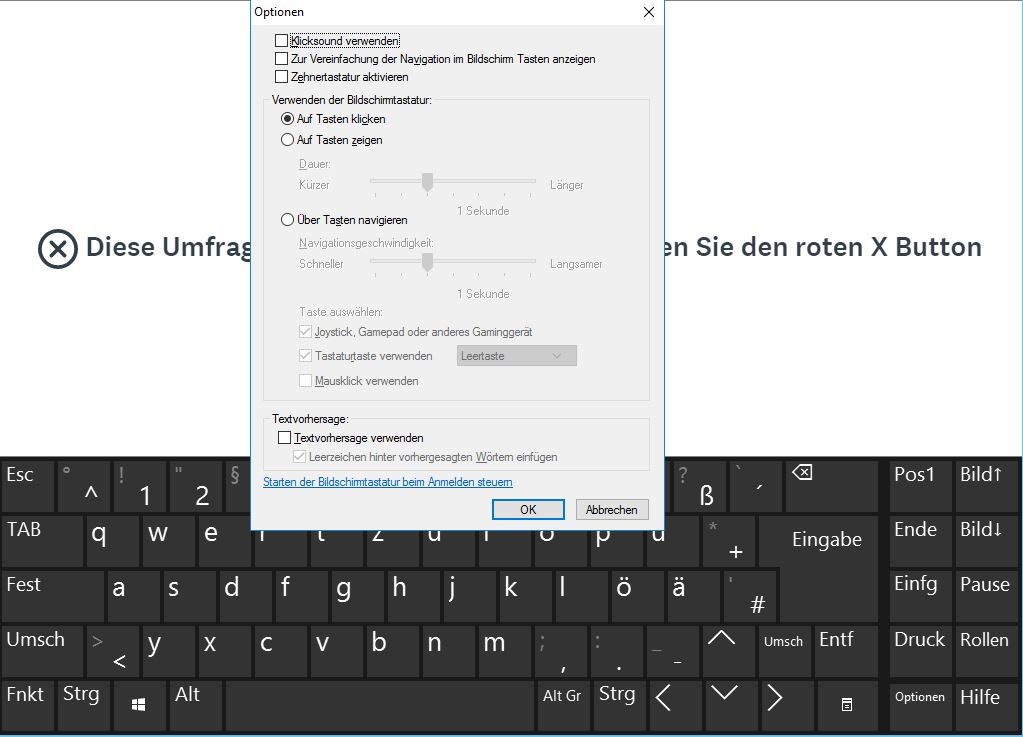Click the letter g key
This screenshot has height=737, width=1023.
(x=357, y=595)
